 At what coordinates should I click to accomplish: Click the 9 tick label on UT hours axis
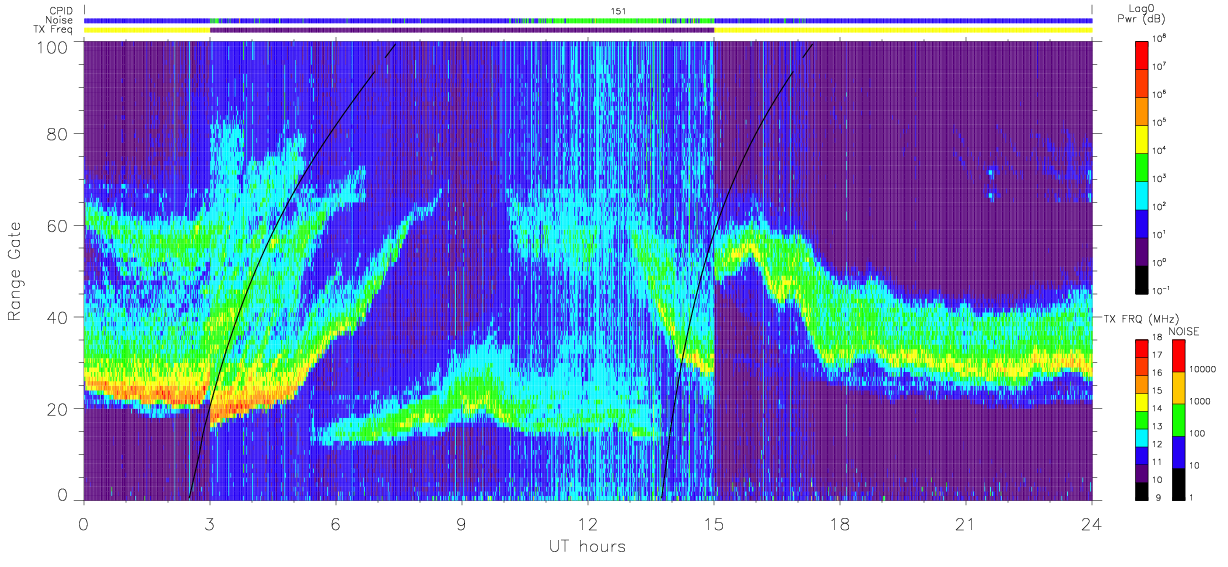coord(462,523)
